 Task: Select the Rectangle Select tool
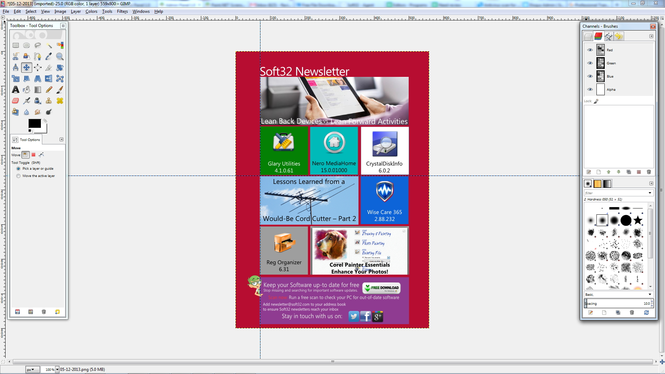16,45
